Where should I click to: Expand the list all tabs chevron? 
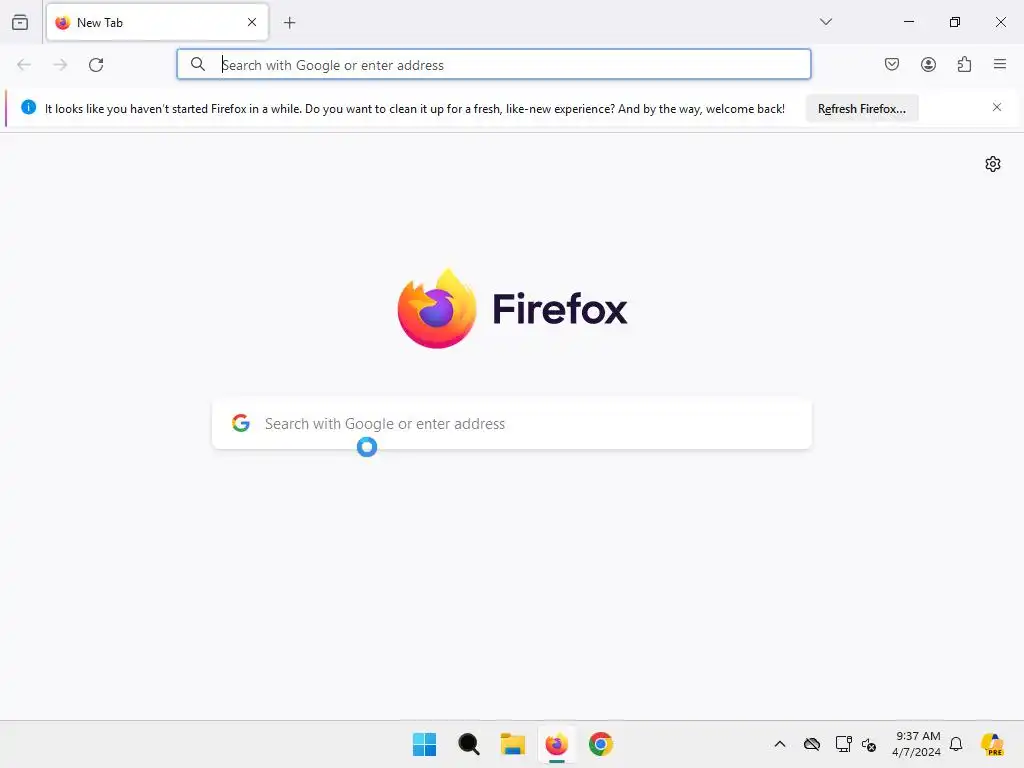click(826, 22)
